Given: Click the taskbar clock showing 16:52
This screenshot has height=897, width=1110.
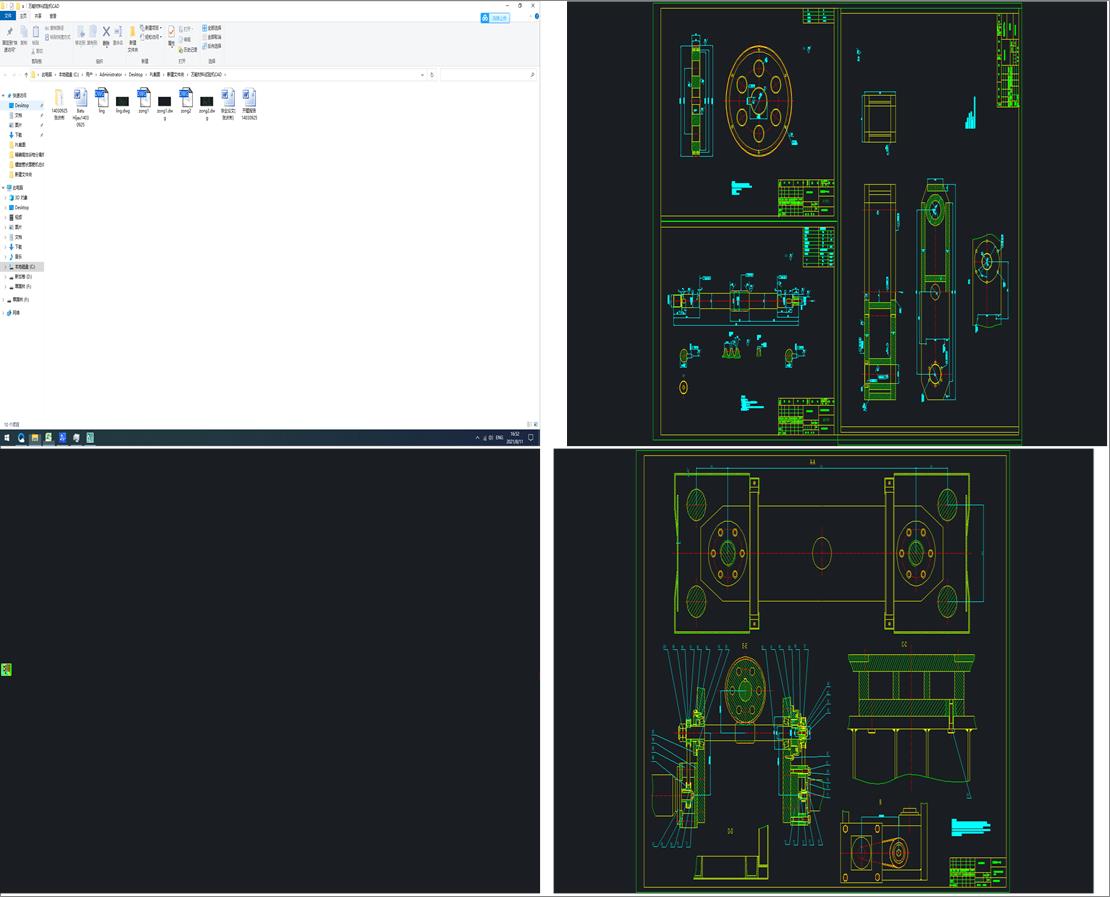Looking at the screenshot, I should [515, 438].
